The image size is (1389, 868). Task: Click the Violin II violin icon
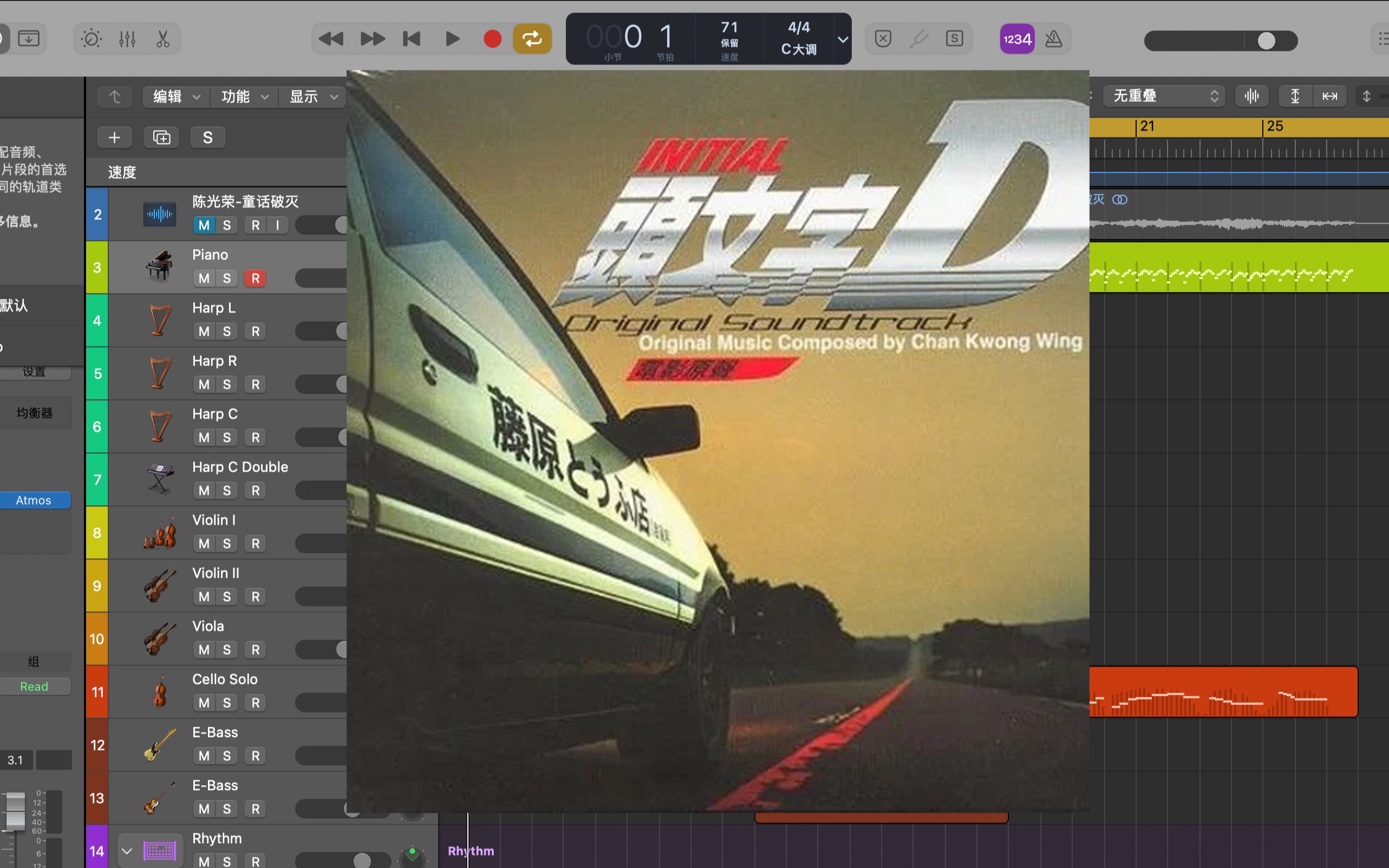click(x=160, y=585)
